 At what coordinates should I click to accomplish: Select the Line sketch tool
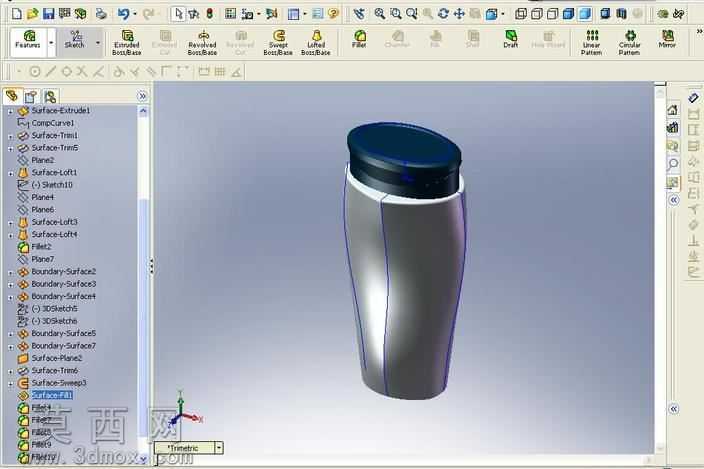pos(51,72)
